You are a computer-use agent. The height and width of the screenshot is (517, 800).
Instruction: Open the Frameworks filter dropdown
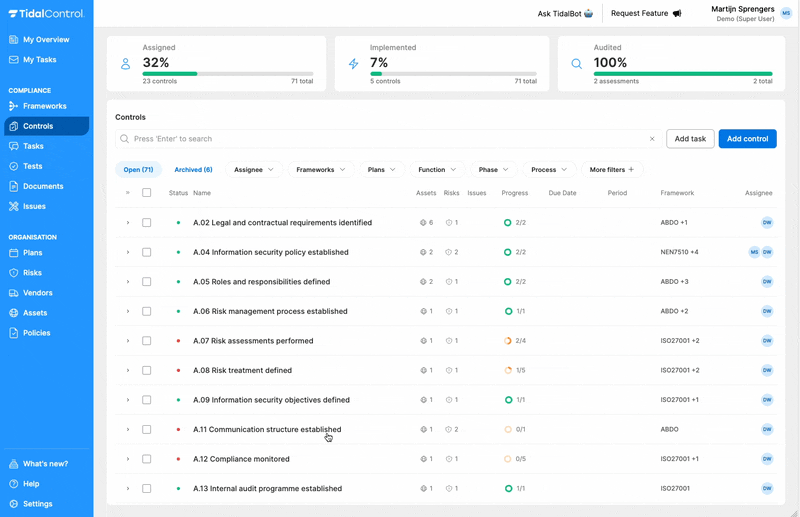point(320,170)
